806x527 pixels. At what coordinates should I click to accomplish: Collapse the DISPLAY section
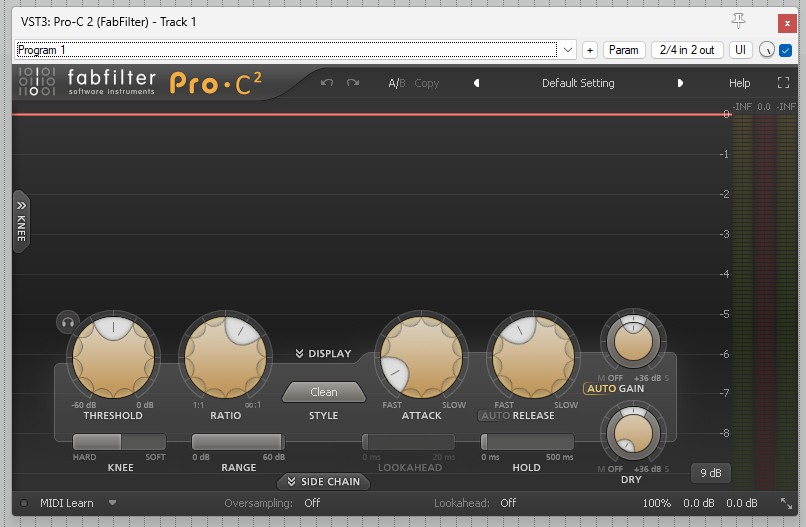(x=323, y=354)
